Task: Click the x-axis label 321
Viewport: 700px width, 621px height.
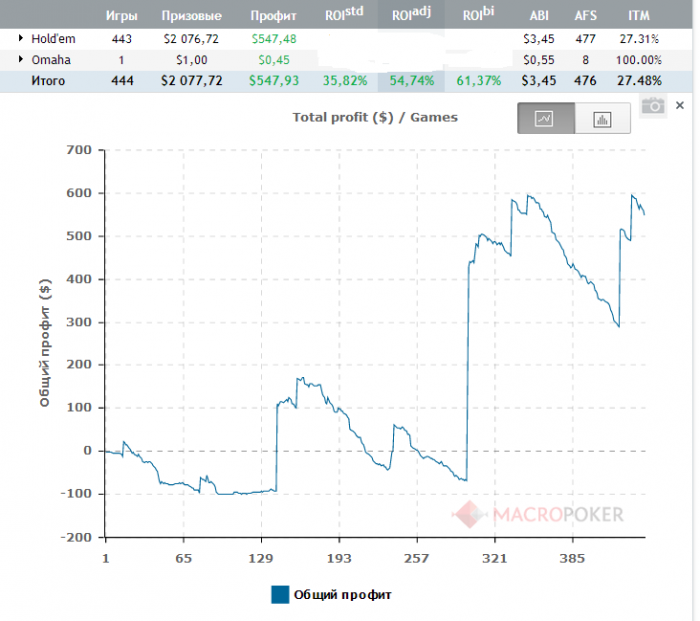Action: [x=495, y=558]
